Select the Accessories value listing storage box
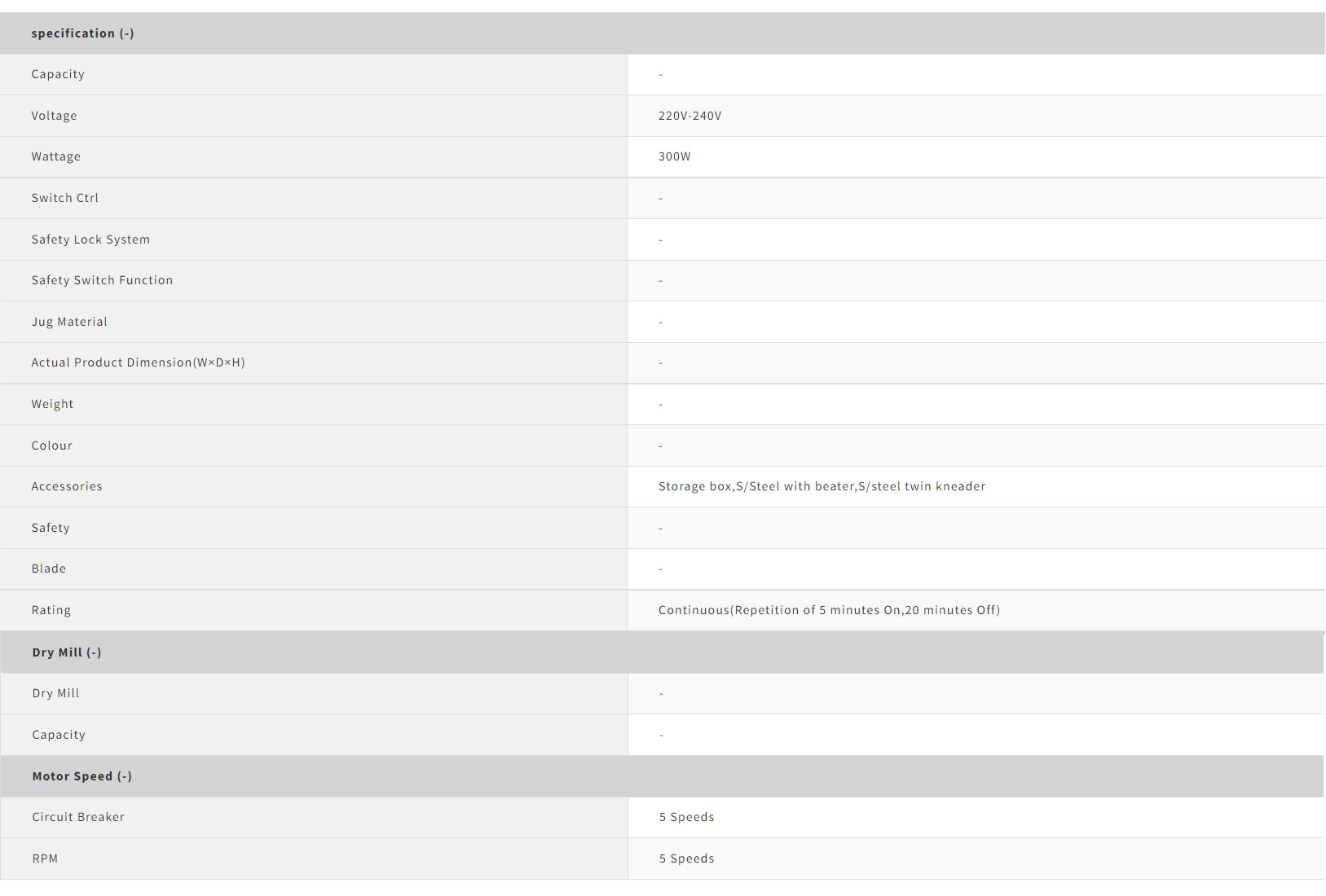Screen dimensions: 1326x896 pos(822,486)
